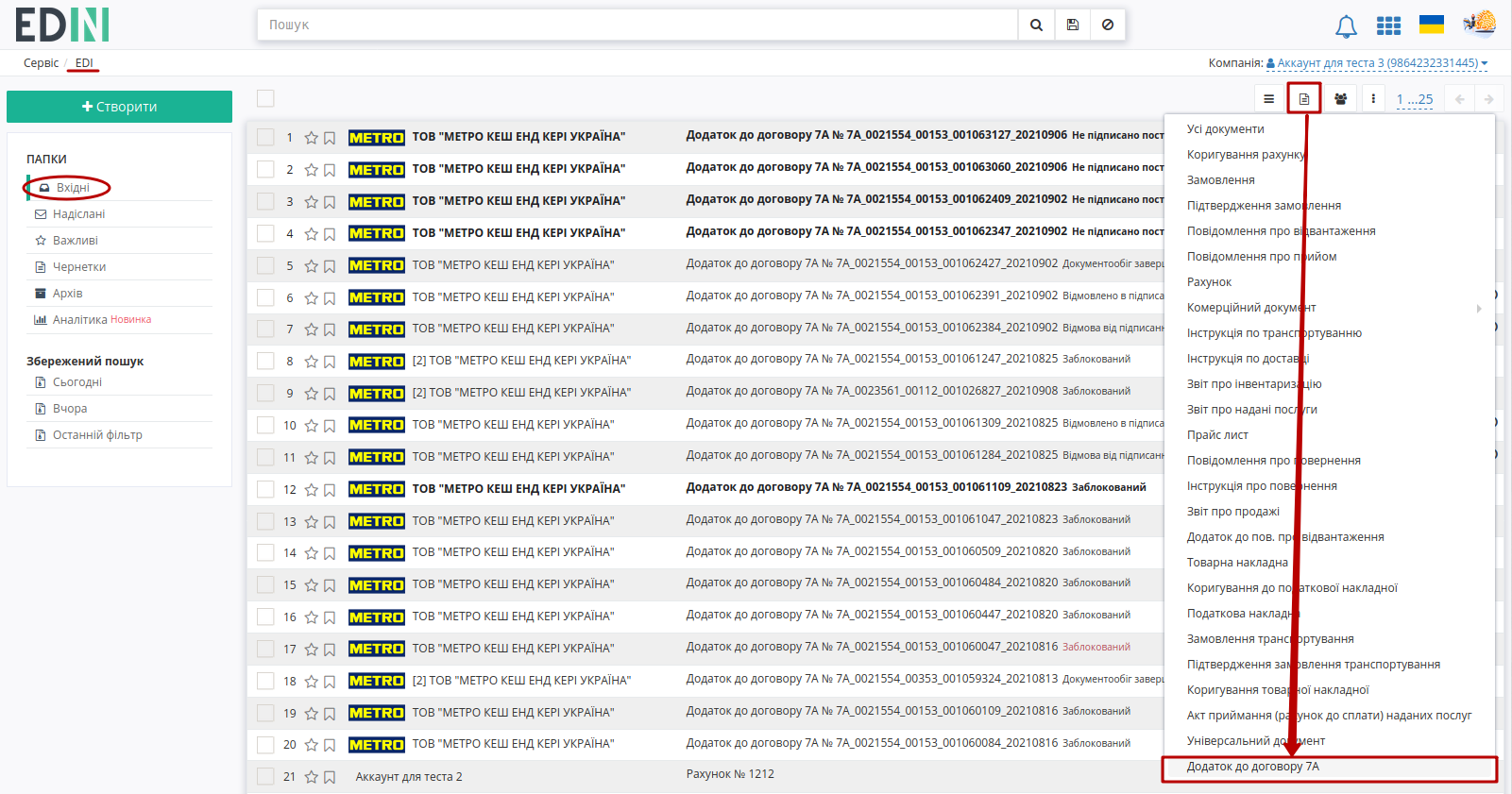Choose Універсальний документ type
Viewport: 1512px width, 794px height.
[1255, 741]
